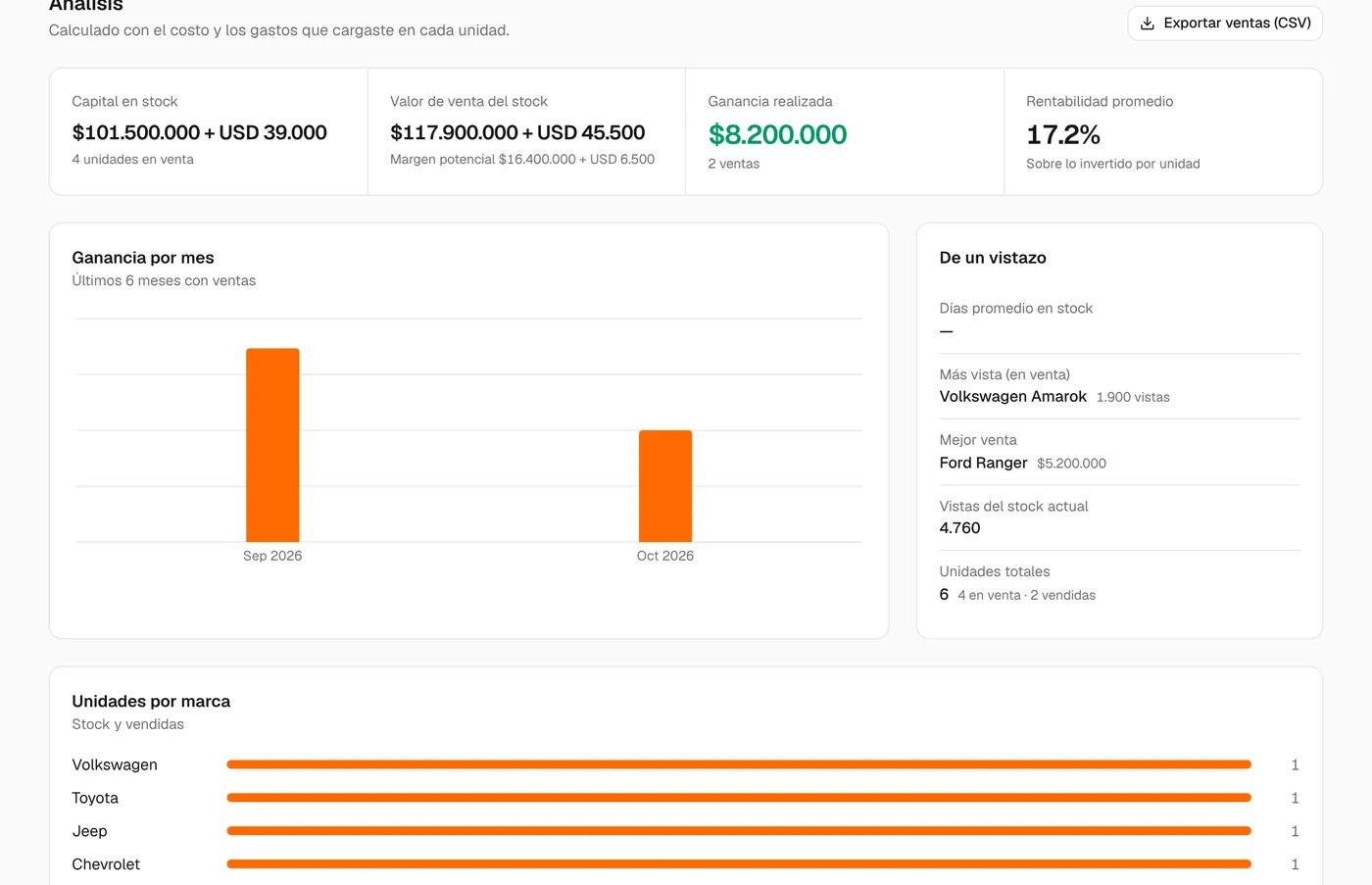Click the Capital en stock label

click(124, 101)
